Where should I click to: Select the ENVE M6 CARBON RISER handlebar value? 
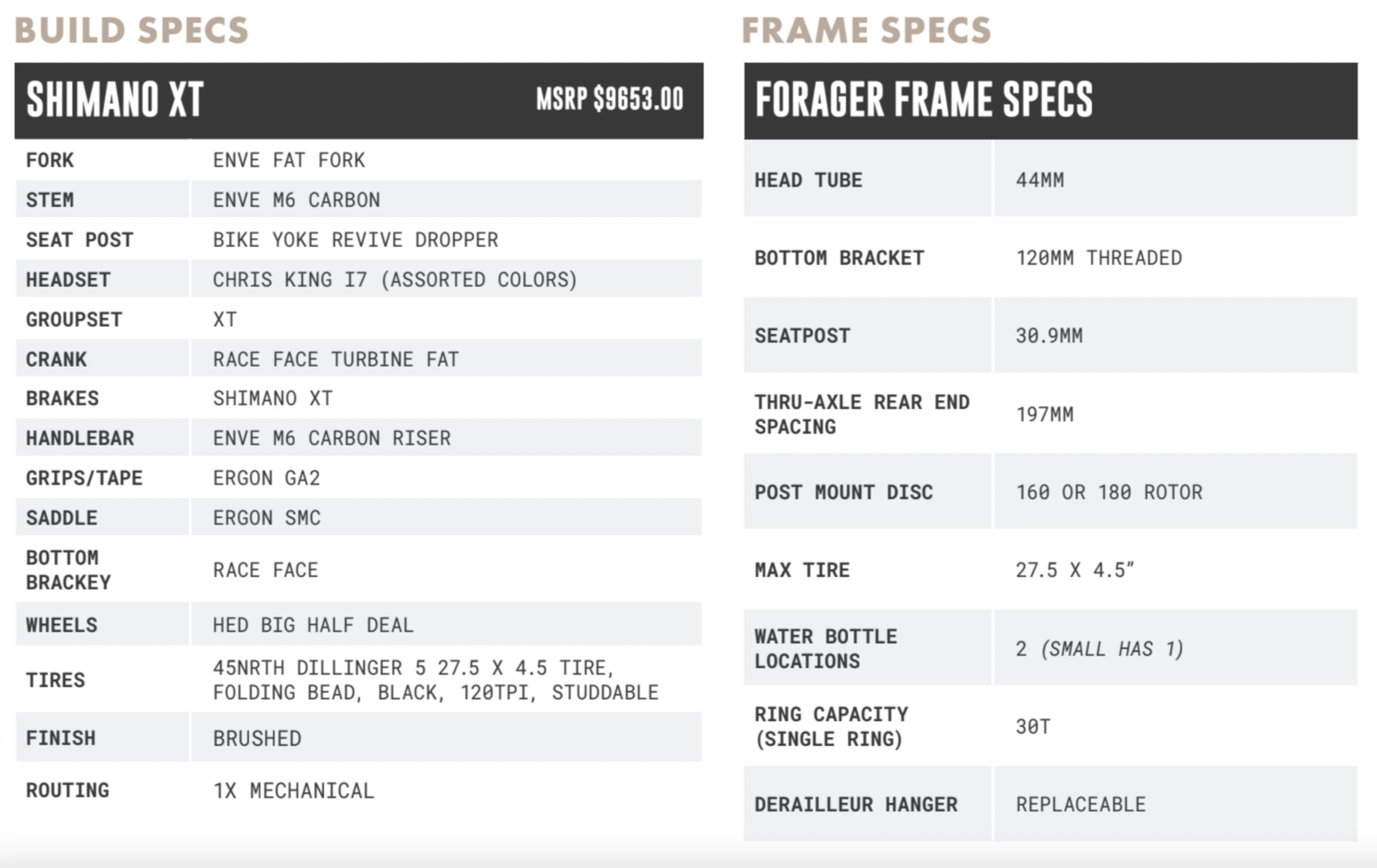pyautogui.click(x=332, y=438)
